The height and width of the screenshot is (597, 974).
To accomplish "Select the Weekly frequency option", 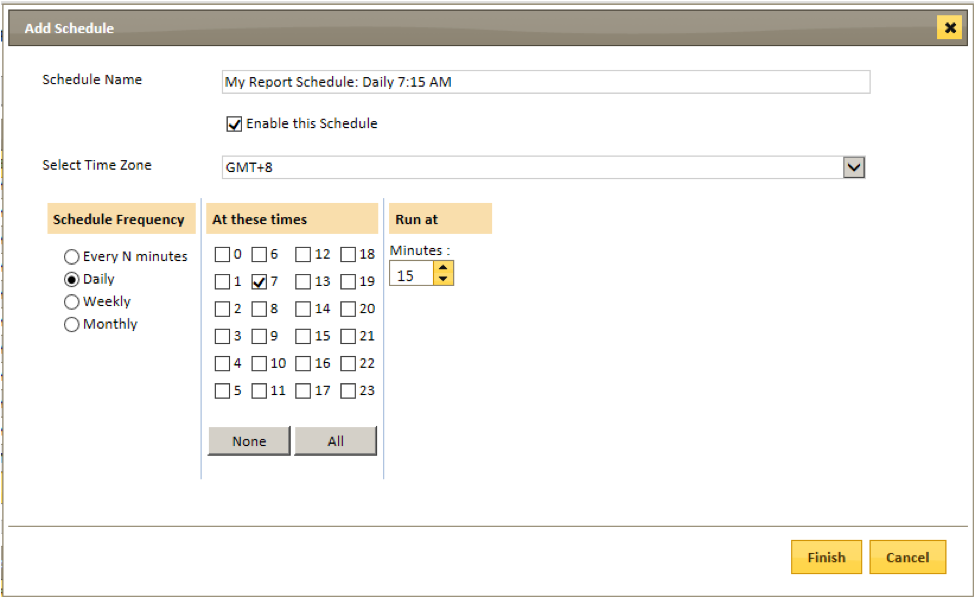I will [x=71, y=301].
